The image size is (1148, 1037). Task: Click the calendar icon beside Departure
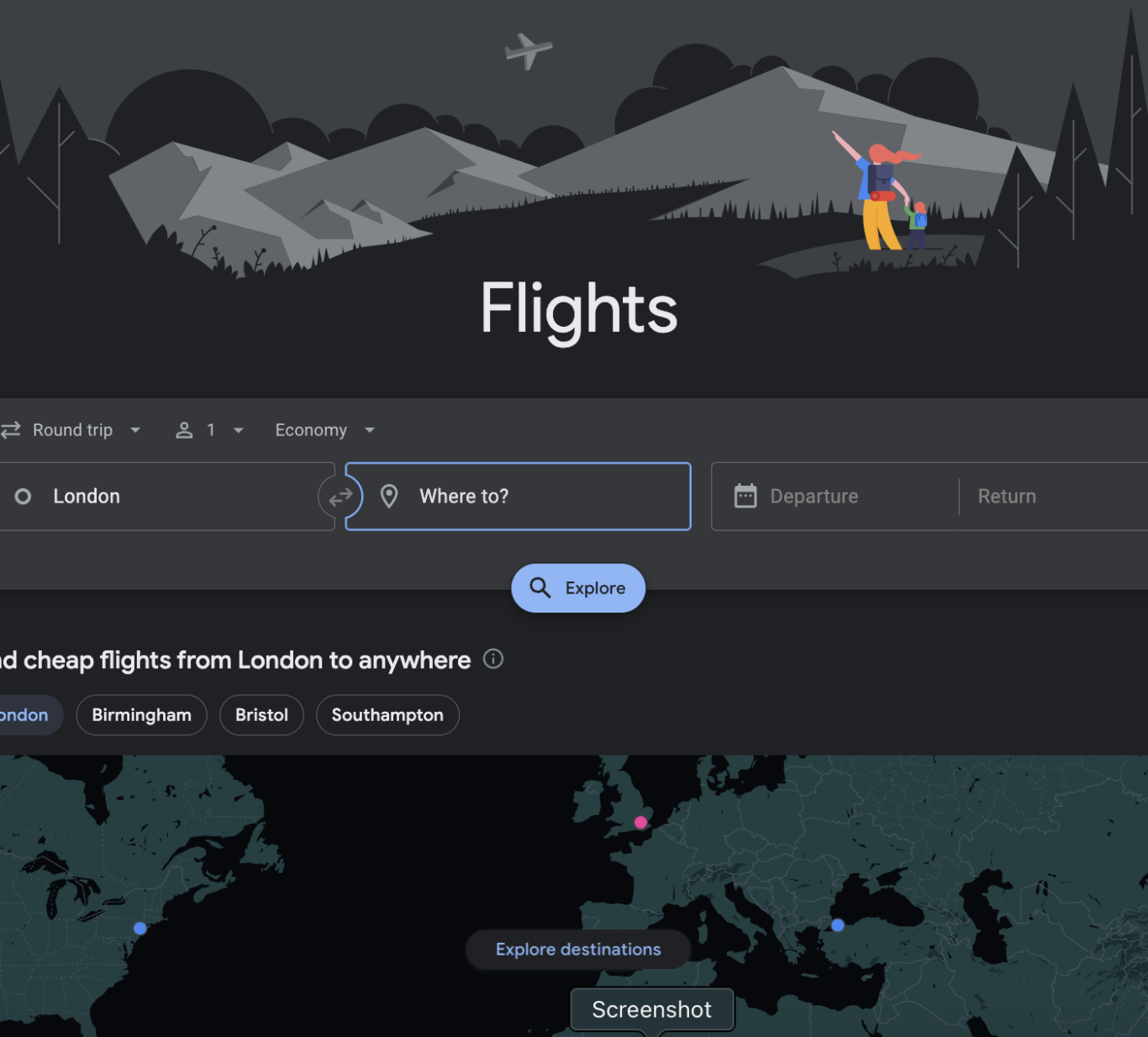(x=745, y=496)
